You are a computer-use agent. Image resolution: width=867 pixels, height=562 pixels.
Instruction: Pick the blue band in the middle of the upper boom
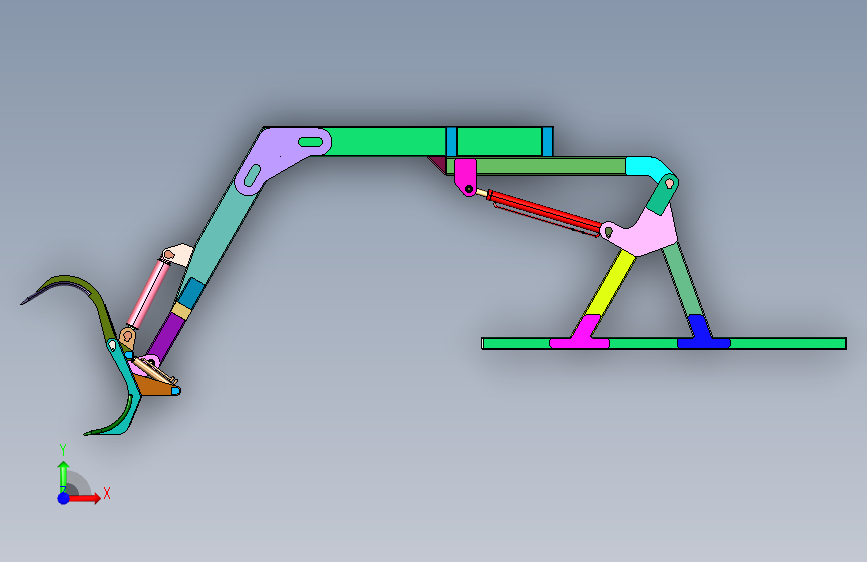click(x=451, y=141)
